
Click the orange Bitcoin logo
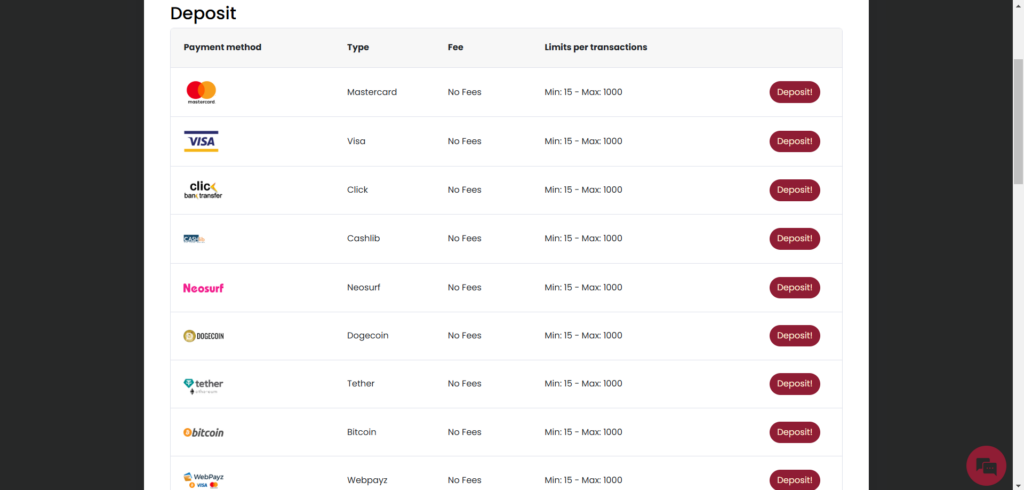pyautogui.click(x=203, y=433)
